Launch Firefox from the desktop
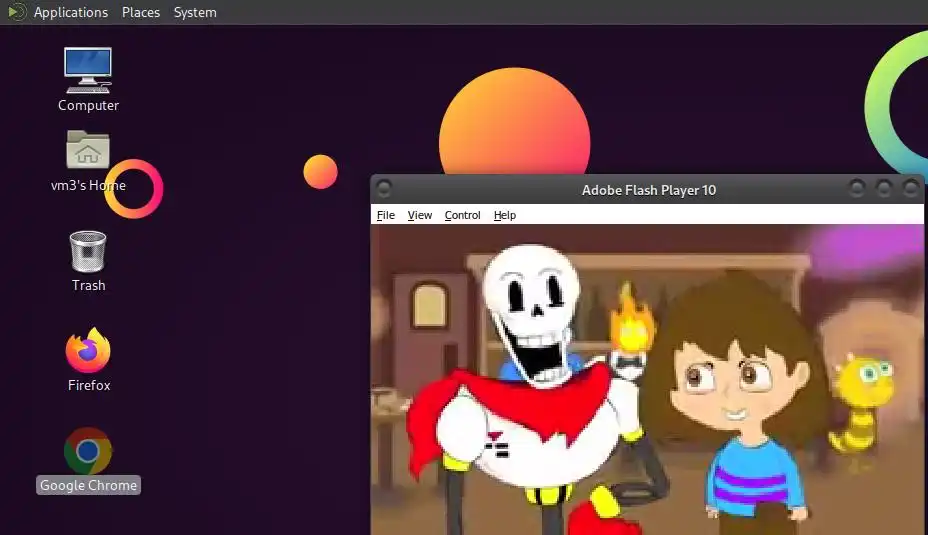This screenshot has width=928, height=535. click(88, 350)
